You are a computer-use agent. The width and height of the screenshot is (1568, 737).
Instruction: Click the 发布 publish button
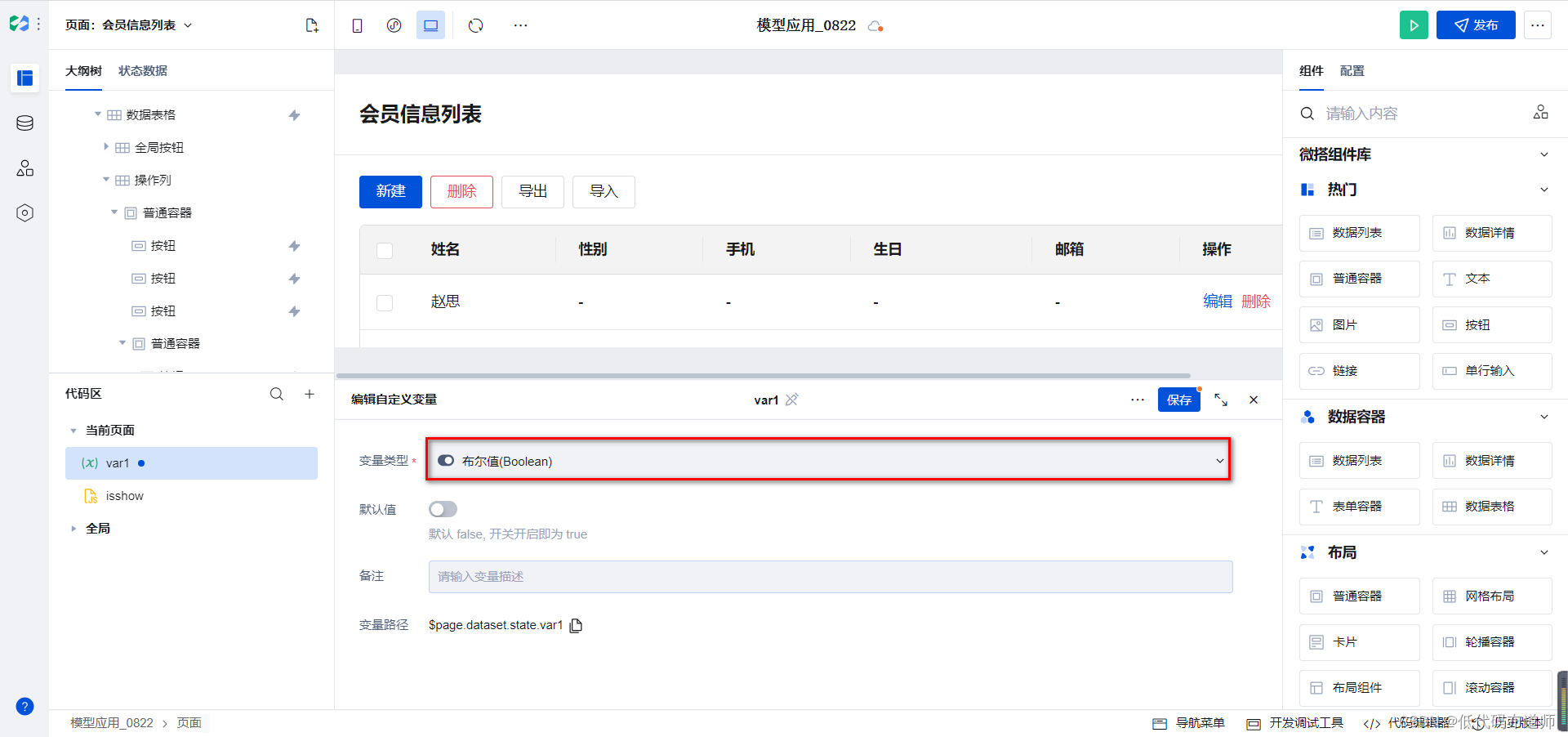coord(1476,25)
